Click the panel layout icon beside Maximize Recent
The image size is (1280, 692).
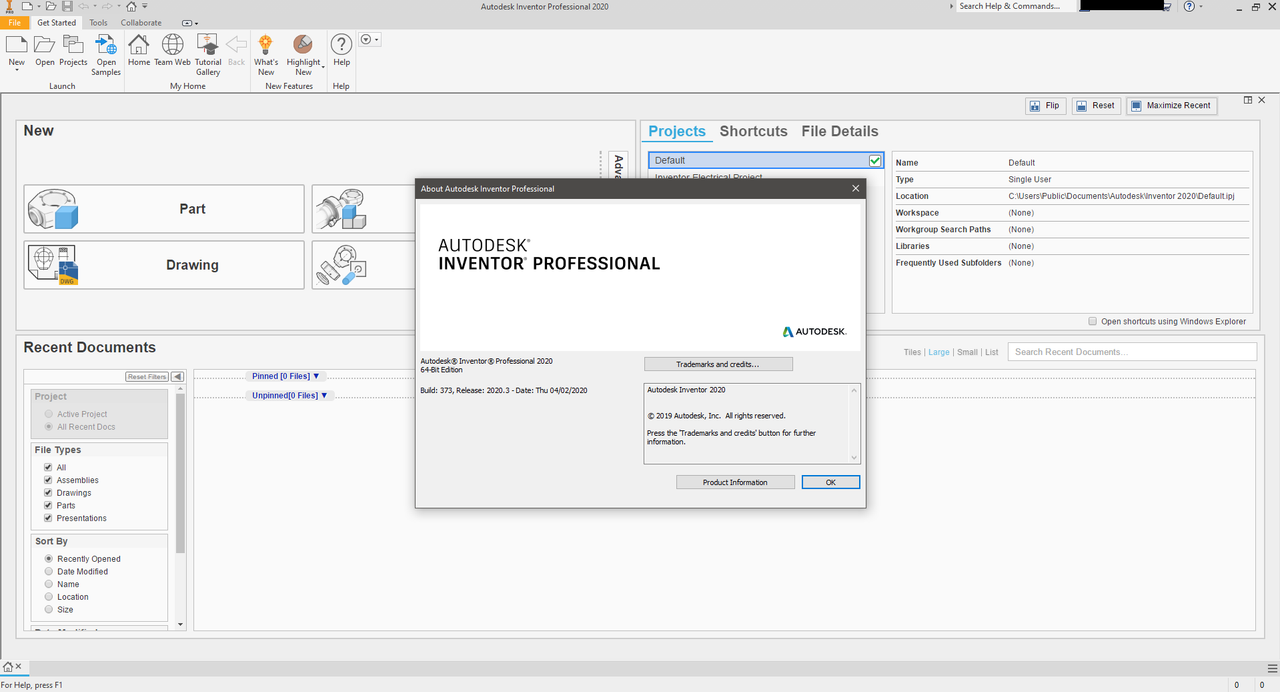[x=1248, y=100]
